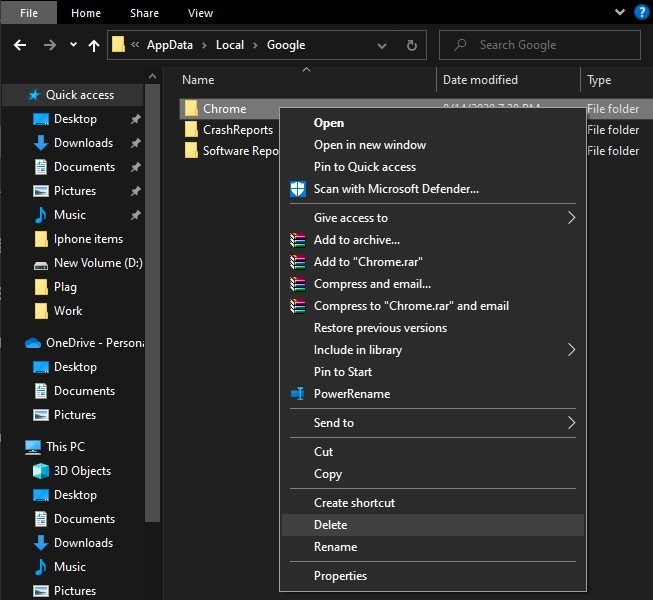Open 3D Objects cube icon
The width and height of the screenshot is (653, 600).
41,471
